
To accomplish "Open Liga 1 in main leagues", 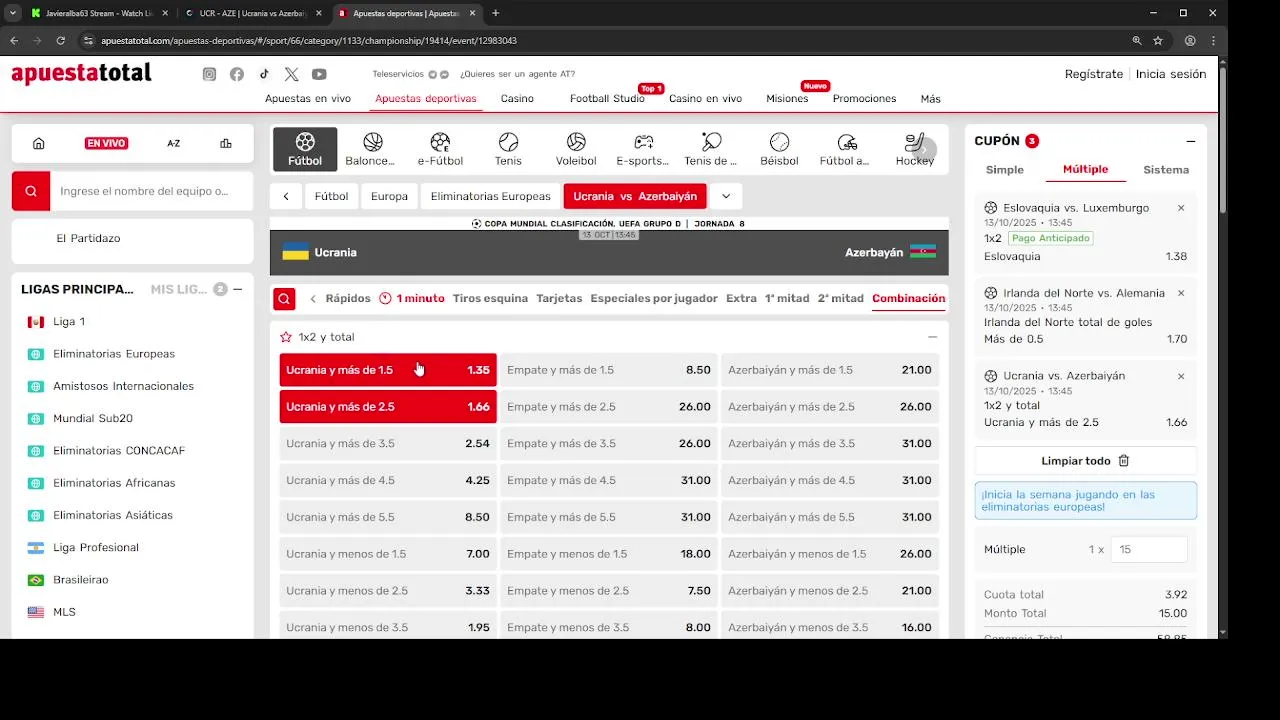I will tap(69, 322).
